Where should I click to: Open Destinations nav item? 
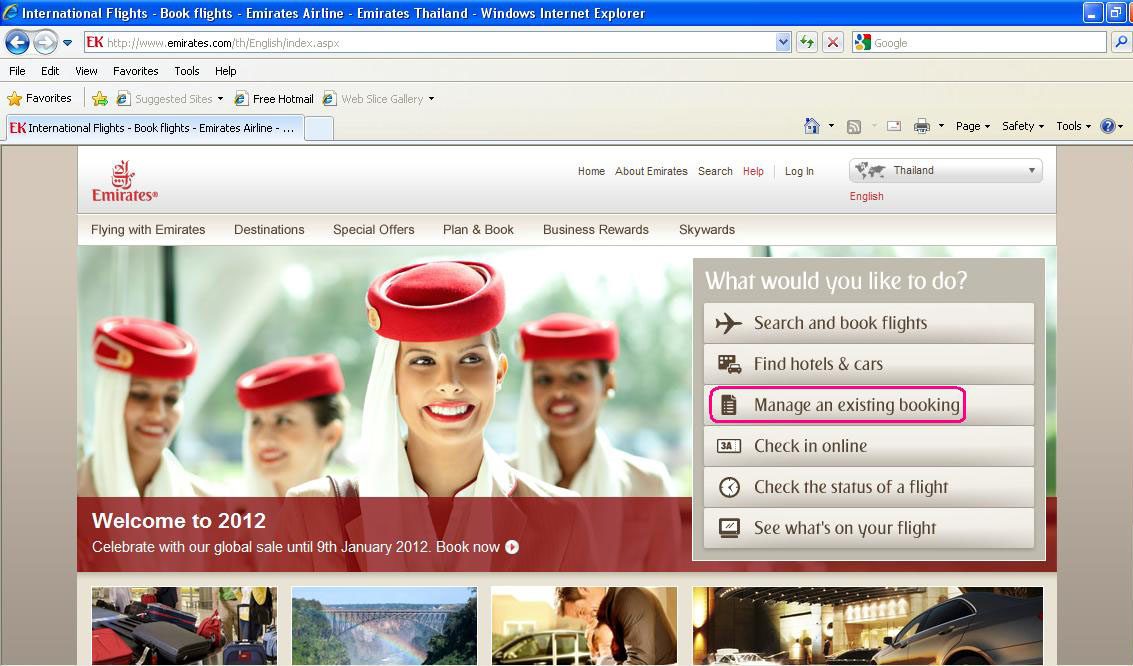click(x=269, y=230)
